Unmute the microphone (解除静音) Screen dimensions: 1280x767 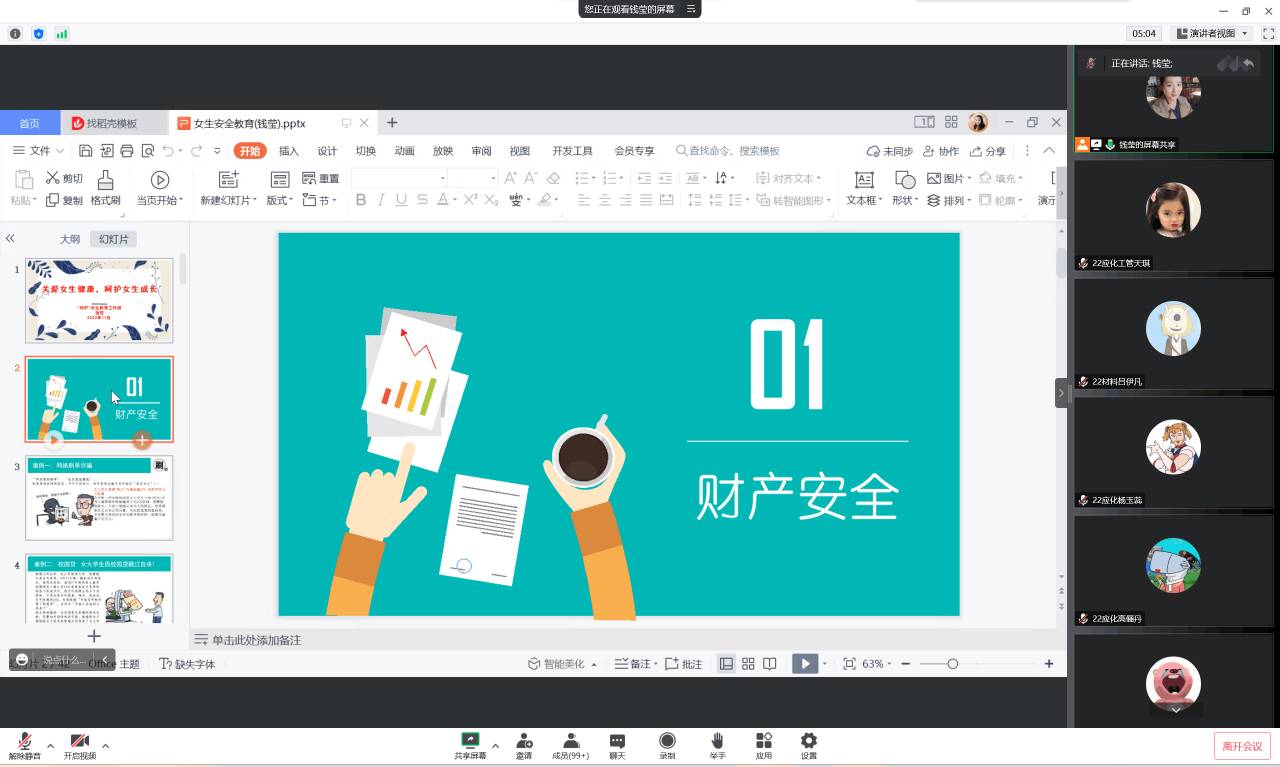click(24, 742)
